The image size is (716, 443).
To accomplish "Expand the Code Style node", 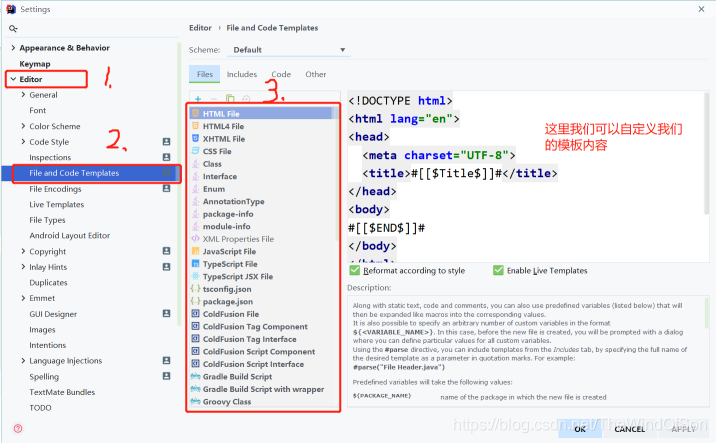I will click(x=23, y=142).
